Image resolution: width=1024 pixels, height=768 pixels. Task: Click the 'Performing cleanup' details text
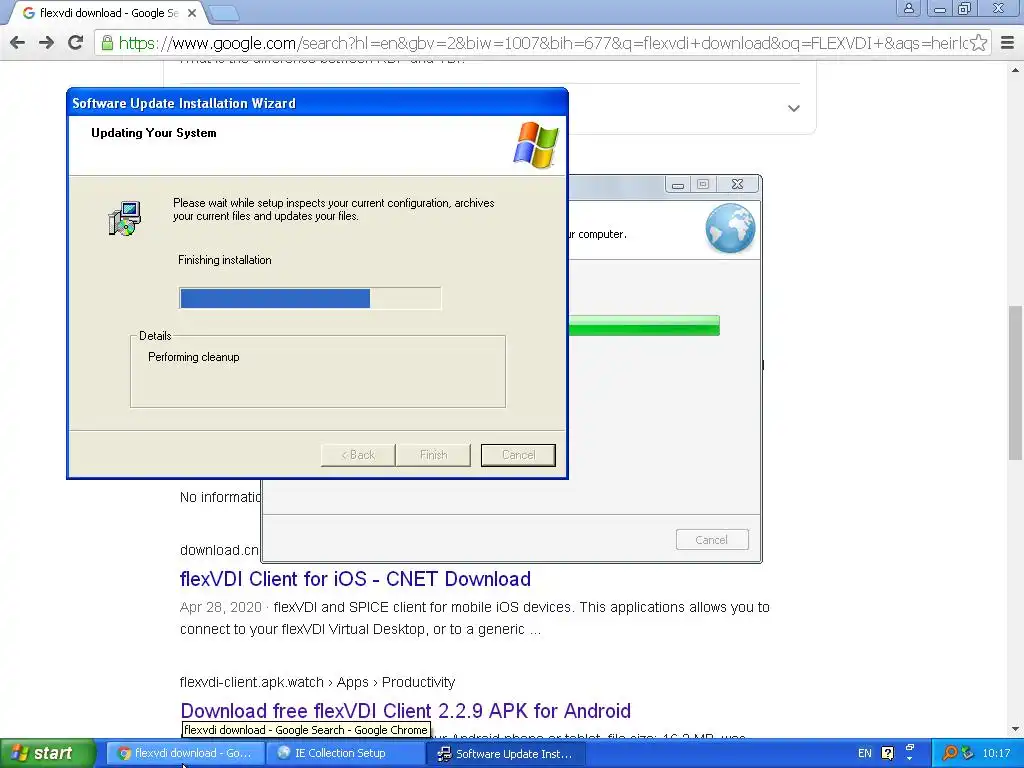tap(194, 357)
